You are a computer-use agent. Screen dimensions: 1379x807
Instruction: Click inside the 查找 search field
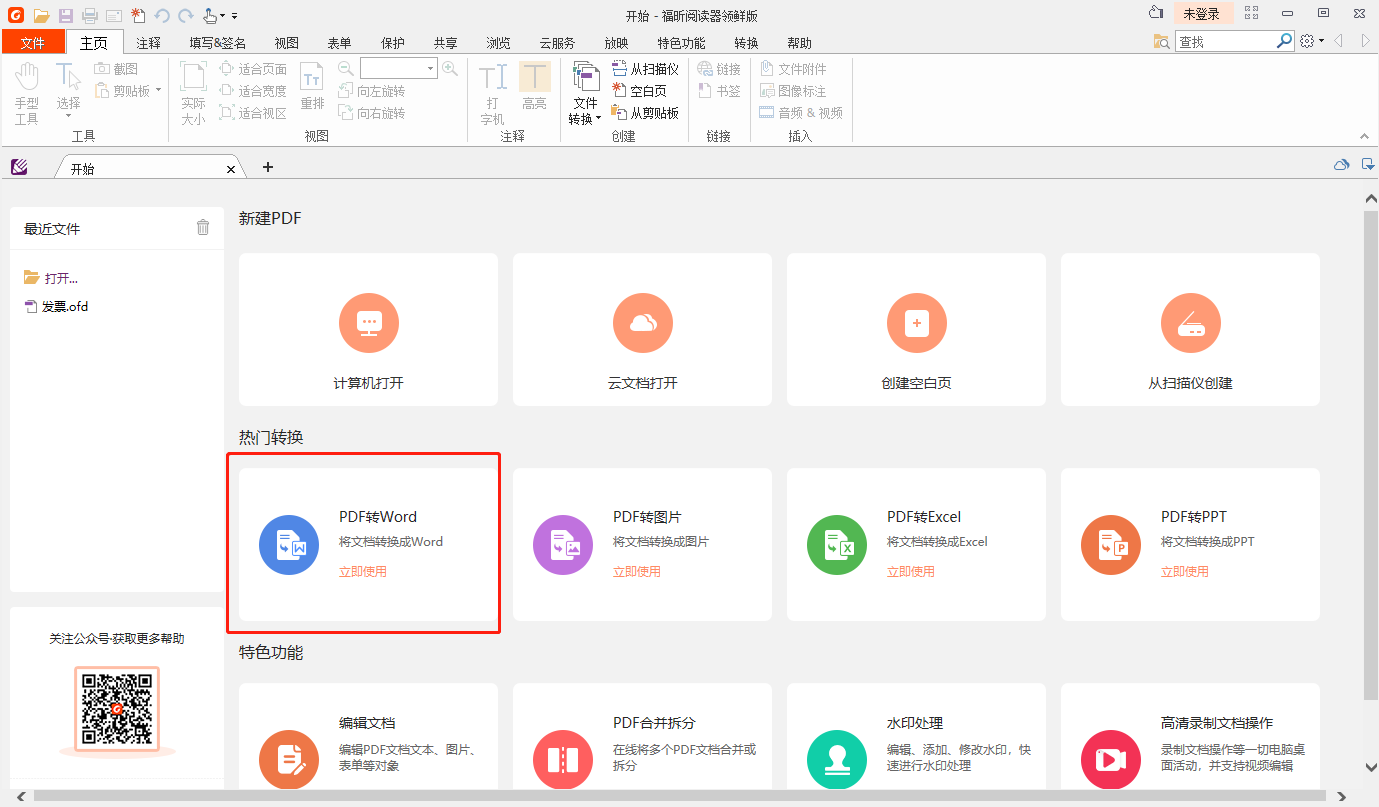coord(1225,42)
